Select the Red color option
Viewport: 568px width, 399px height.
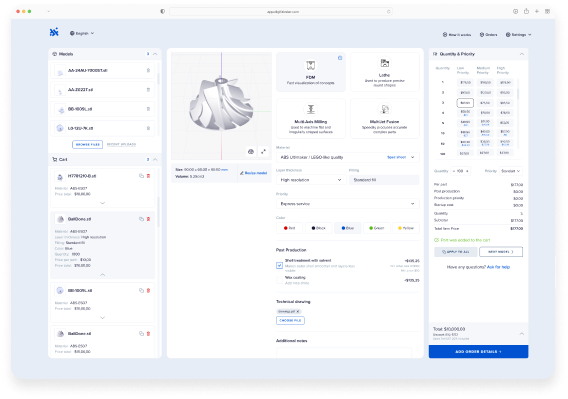[x=289, y=228]
